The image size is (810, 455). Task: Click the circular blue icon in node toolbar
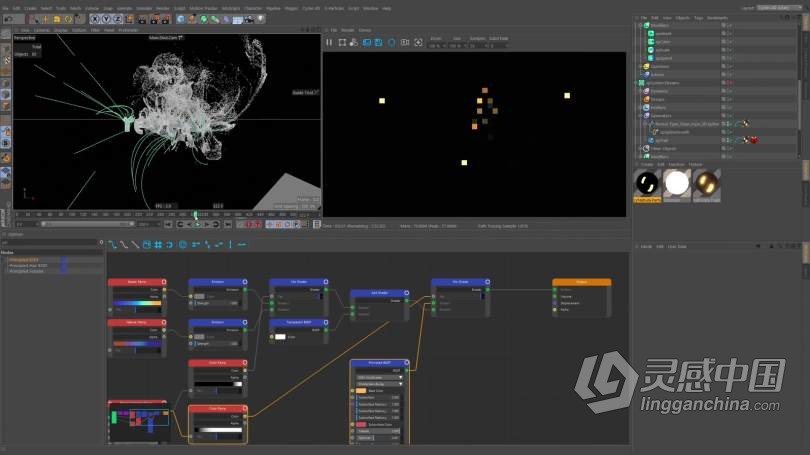tap(182, 244)
